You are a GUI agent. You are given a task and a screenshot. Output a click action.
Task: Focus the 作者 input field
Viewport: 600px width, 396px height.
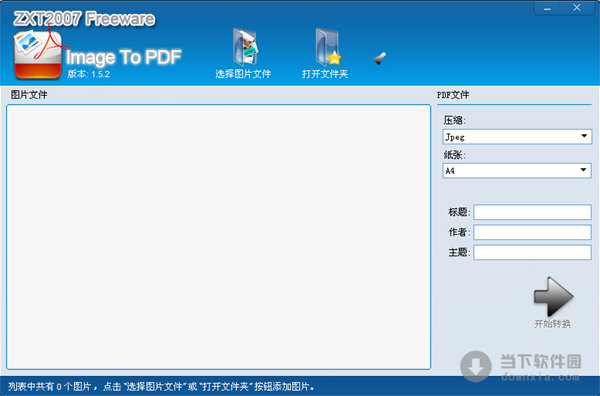pyautogui.click(x=532, y=232)
